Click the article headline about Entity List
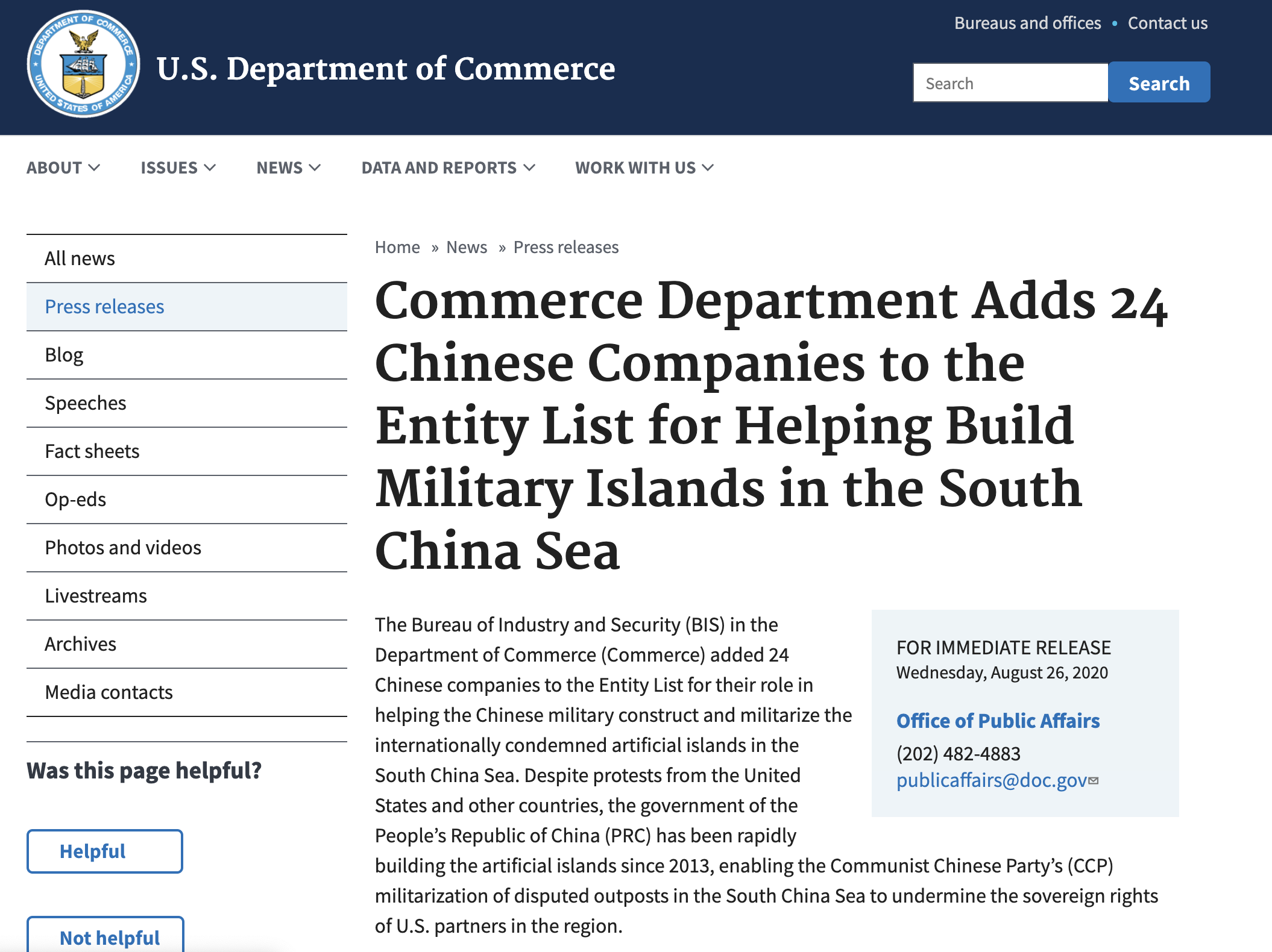This screenshot has height=952, width=1272. click(x=772, y=425)
